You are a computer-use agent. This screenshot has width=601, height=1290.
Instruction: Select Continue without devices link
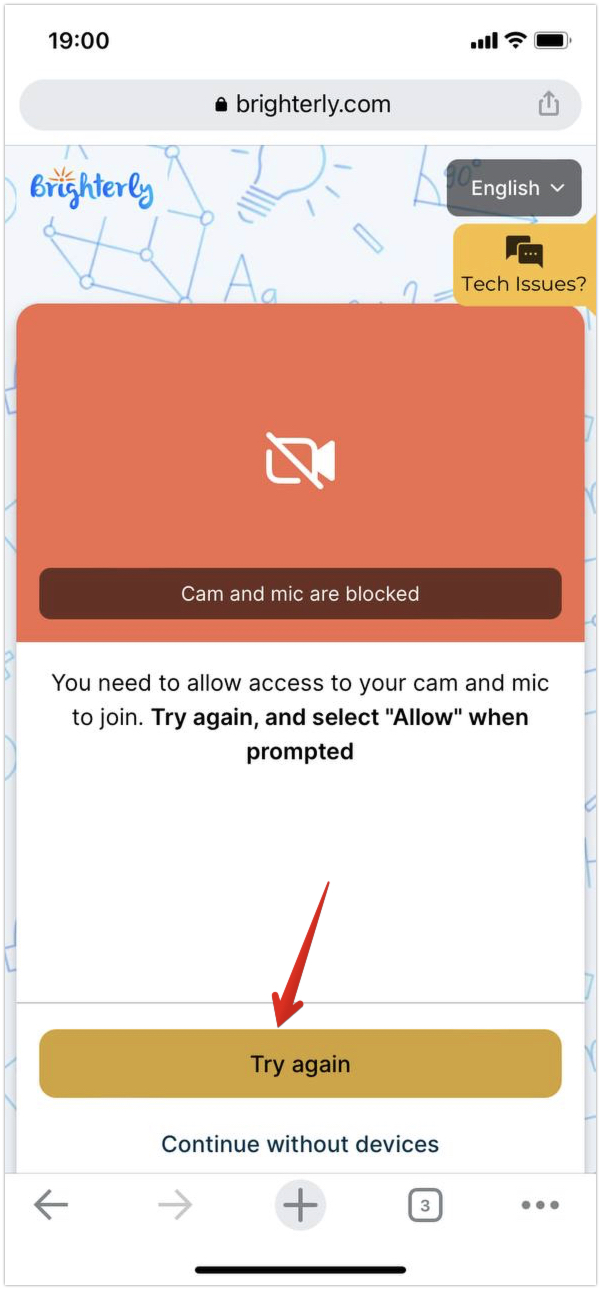(x=300, y=1144)
